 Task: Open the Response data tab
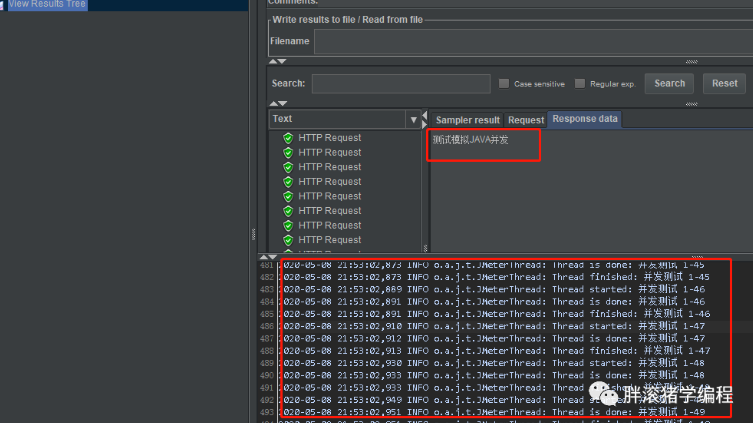click(x=584, y=119)
